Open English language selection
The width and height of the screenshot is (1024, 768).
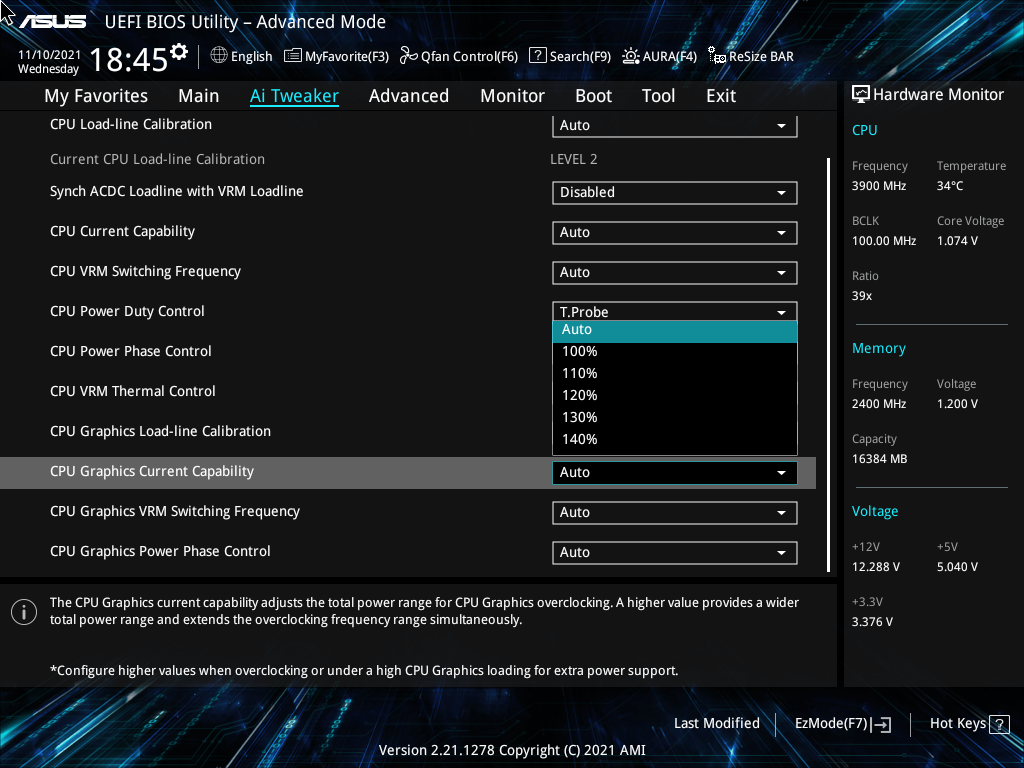(242, 56)
